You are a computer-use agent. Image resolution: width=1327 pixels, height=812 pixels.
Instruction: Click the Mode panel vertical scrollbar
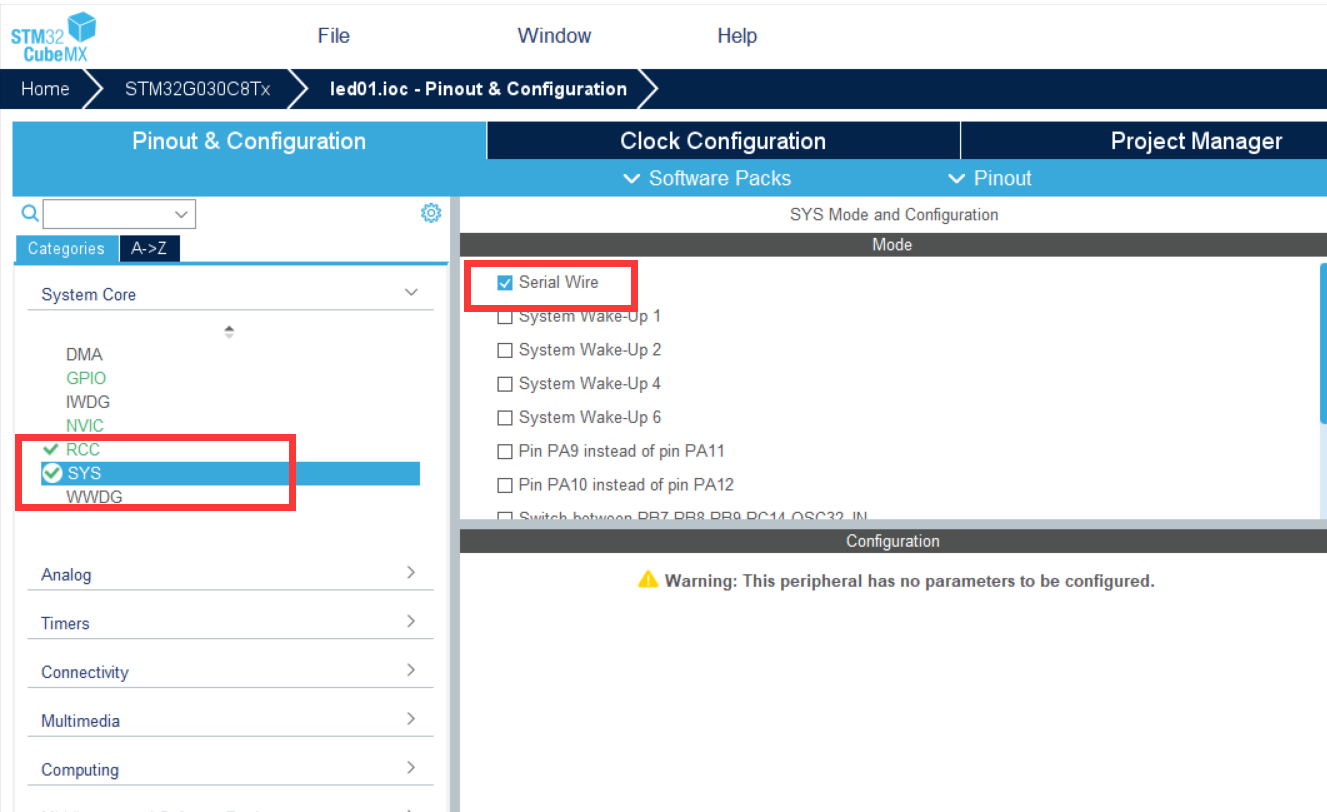coord(1323,345)
